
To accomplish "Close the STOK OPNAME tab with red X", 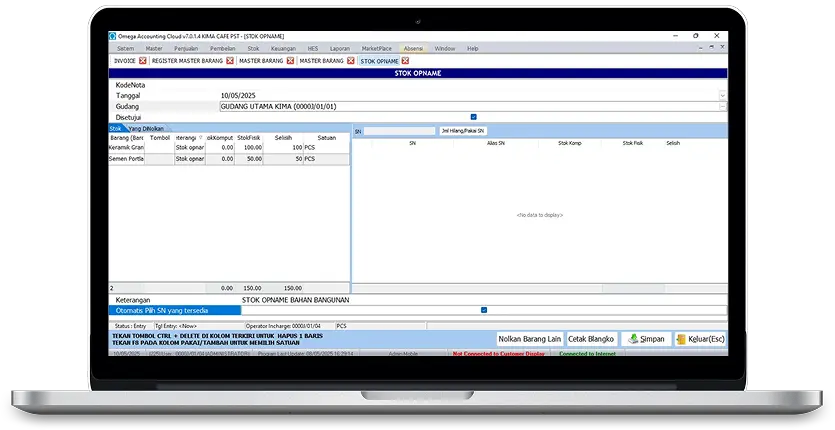I will pos(405,61).
